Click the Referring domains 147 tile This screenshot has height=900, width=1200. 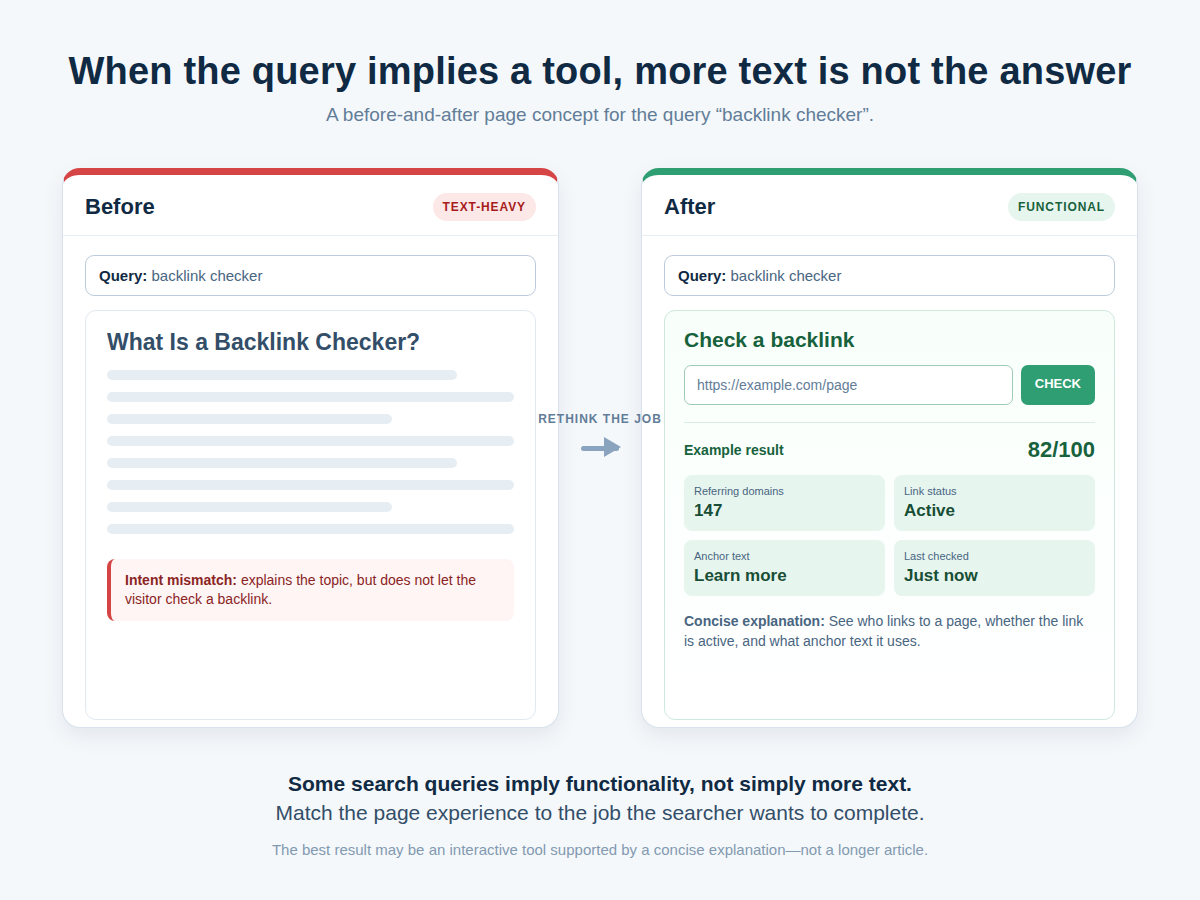(x=784, y=503)
